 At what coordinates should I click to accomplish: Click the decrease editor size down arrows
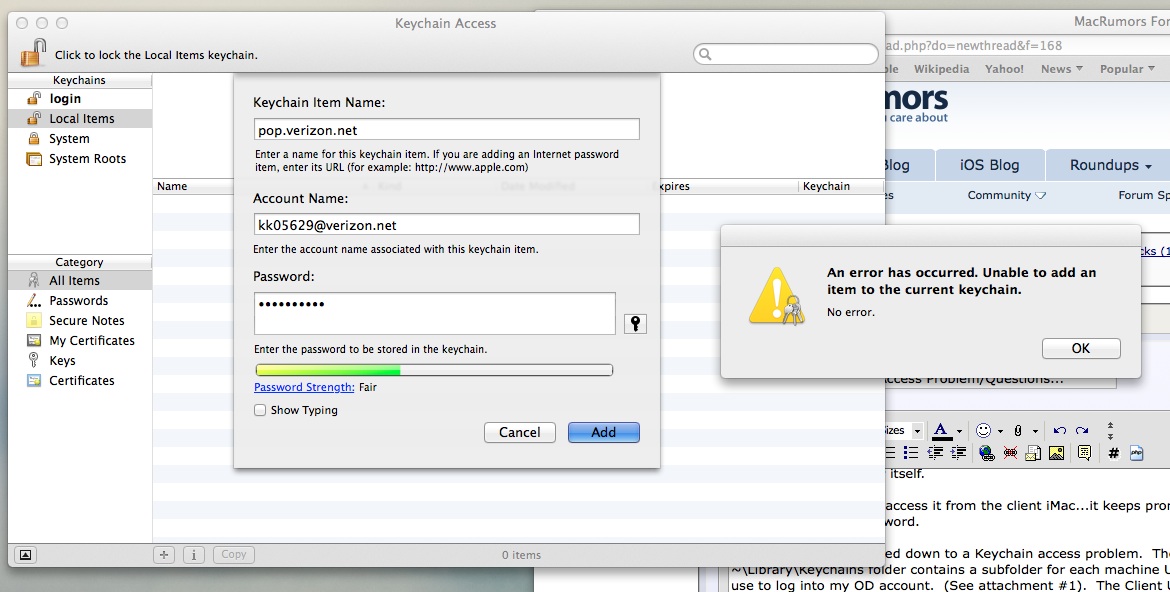(1110, 437)
